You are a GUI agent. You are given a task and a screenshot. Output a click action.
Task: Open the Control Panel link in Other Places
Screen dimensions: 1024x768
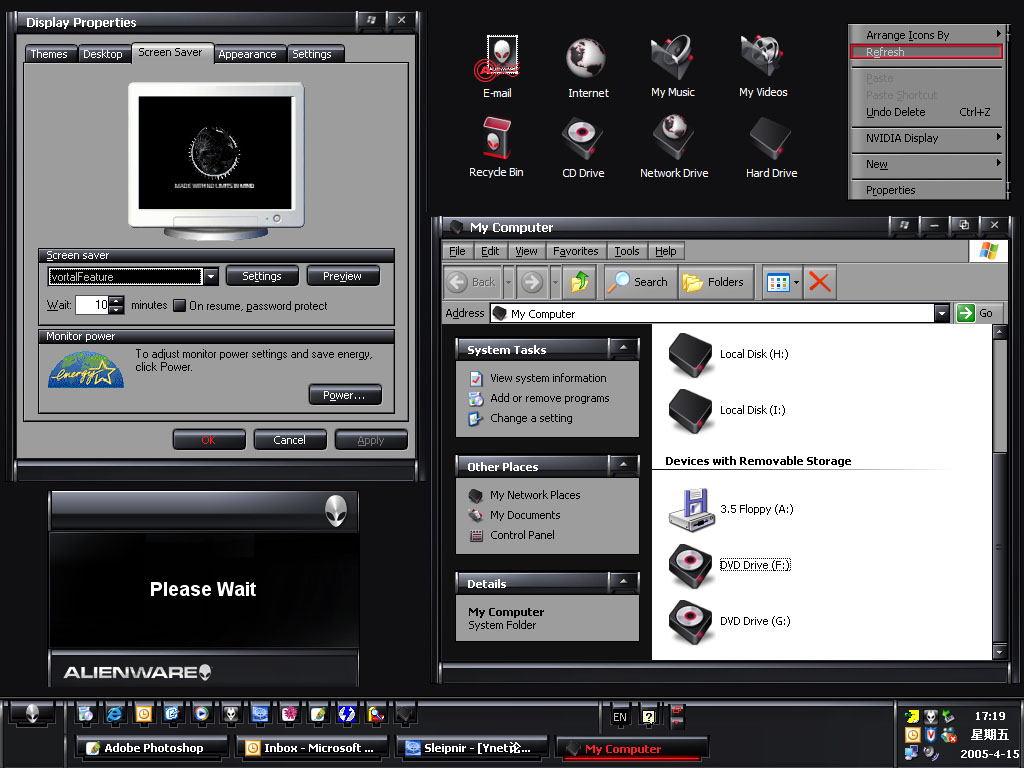tap(522, 535)
